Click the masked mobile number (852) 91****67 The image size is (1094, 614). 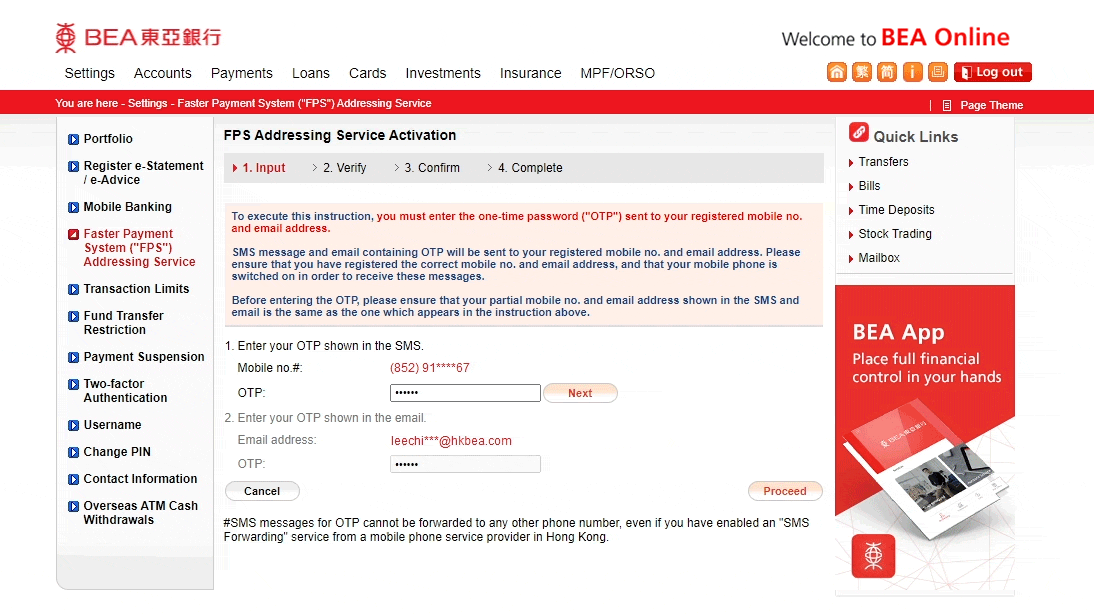pyautogui.click(x=430, y=368)
